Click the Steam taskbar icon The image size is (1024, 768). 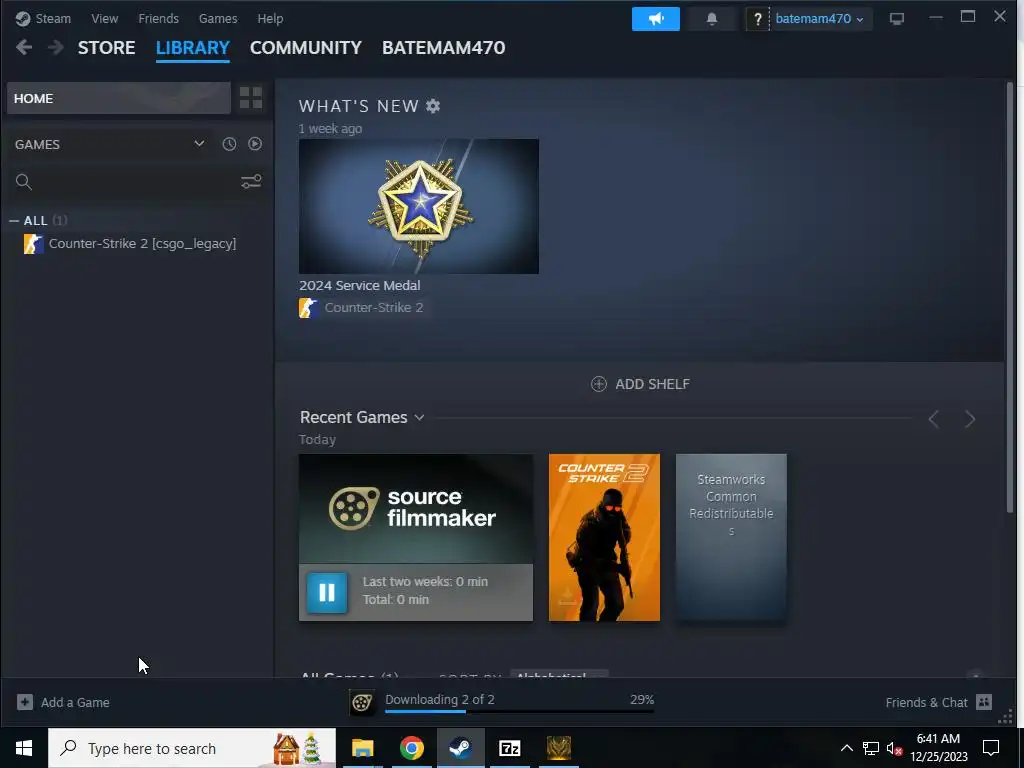point(460,748)
